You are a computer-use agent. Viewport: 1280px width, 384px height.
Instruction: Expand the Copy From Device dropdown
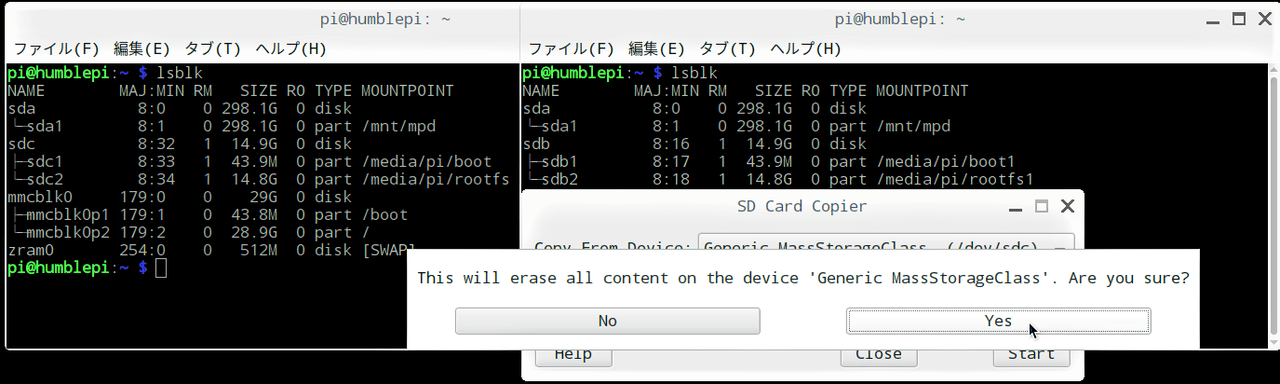coord(886,246)
